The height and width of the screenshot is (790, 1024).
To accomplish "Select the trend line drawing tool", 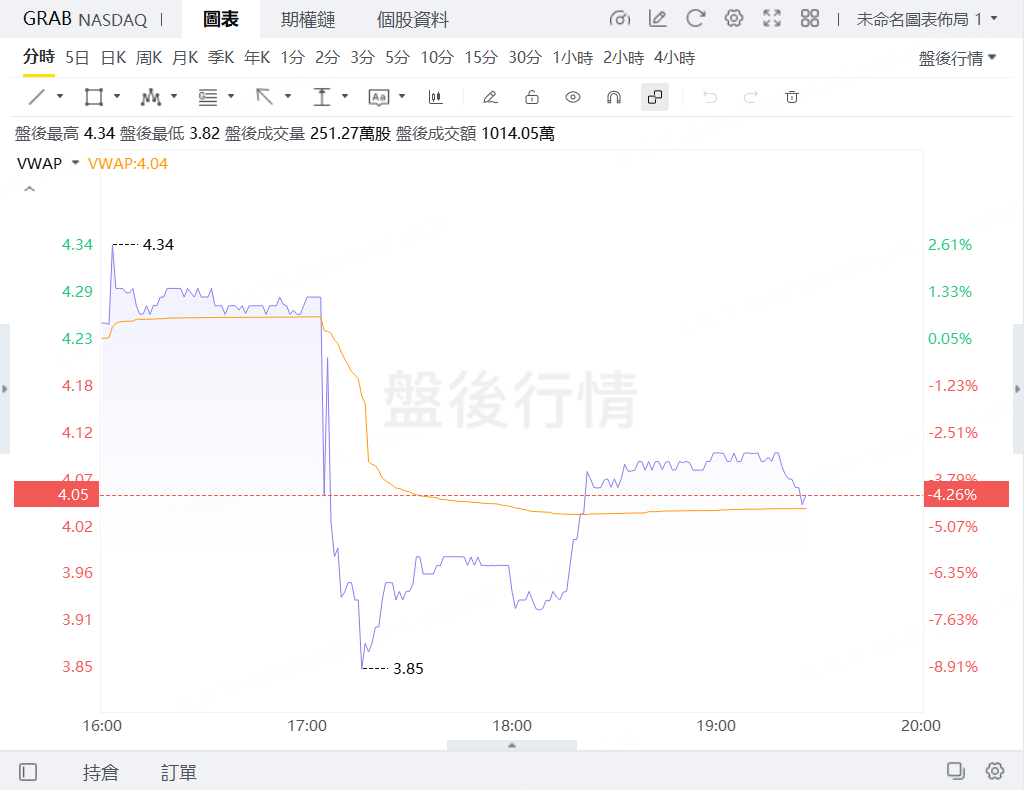I will point(37,97).
